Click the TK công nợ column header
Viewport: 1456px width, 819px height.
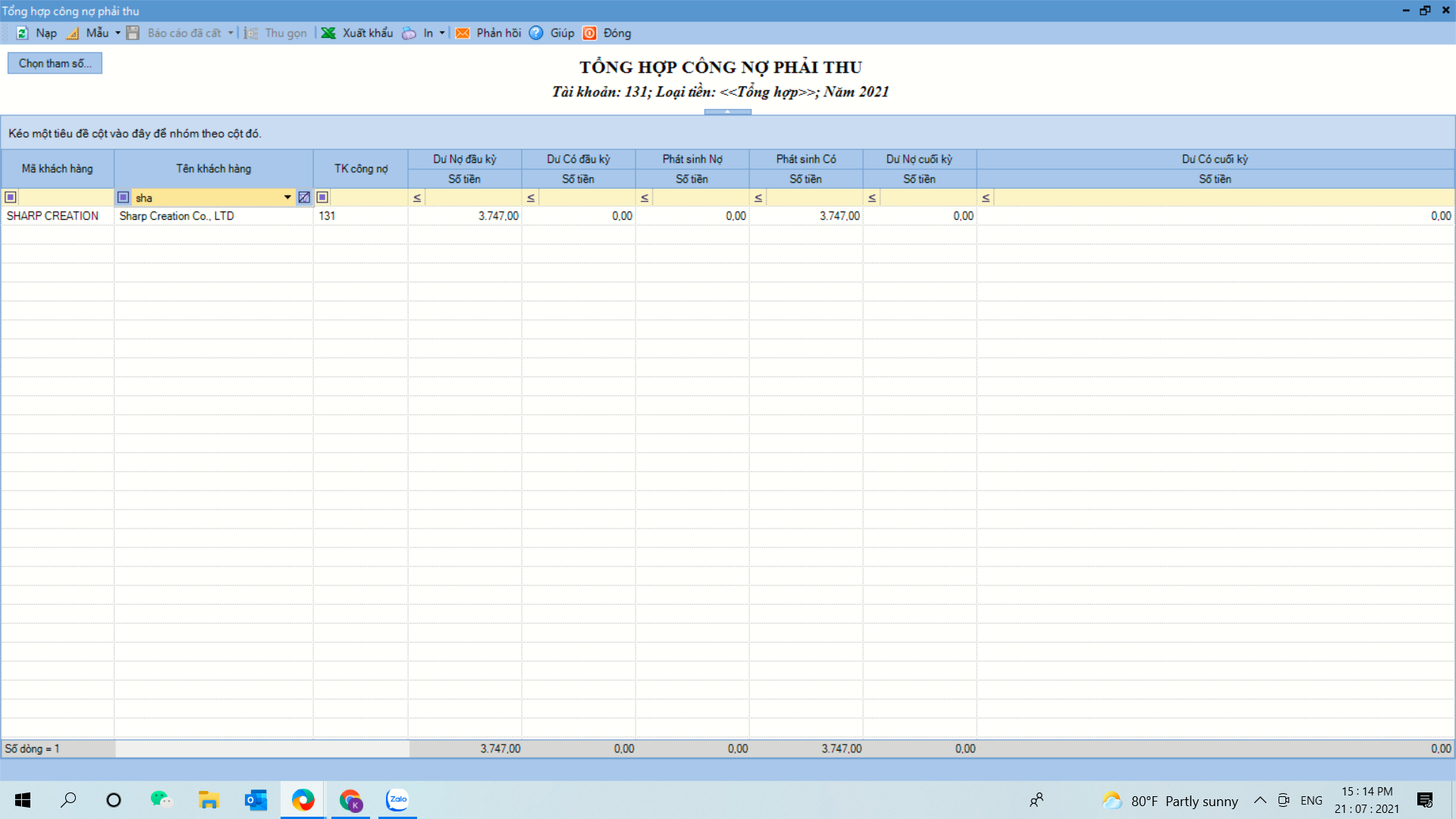[x=361, y=168]
